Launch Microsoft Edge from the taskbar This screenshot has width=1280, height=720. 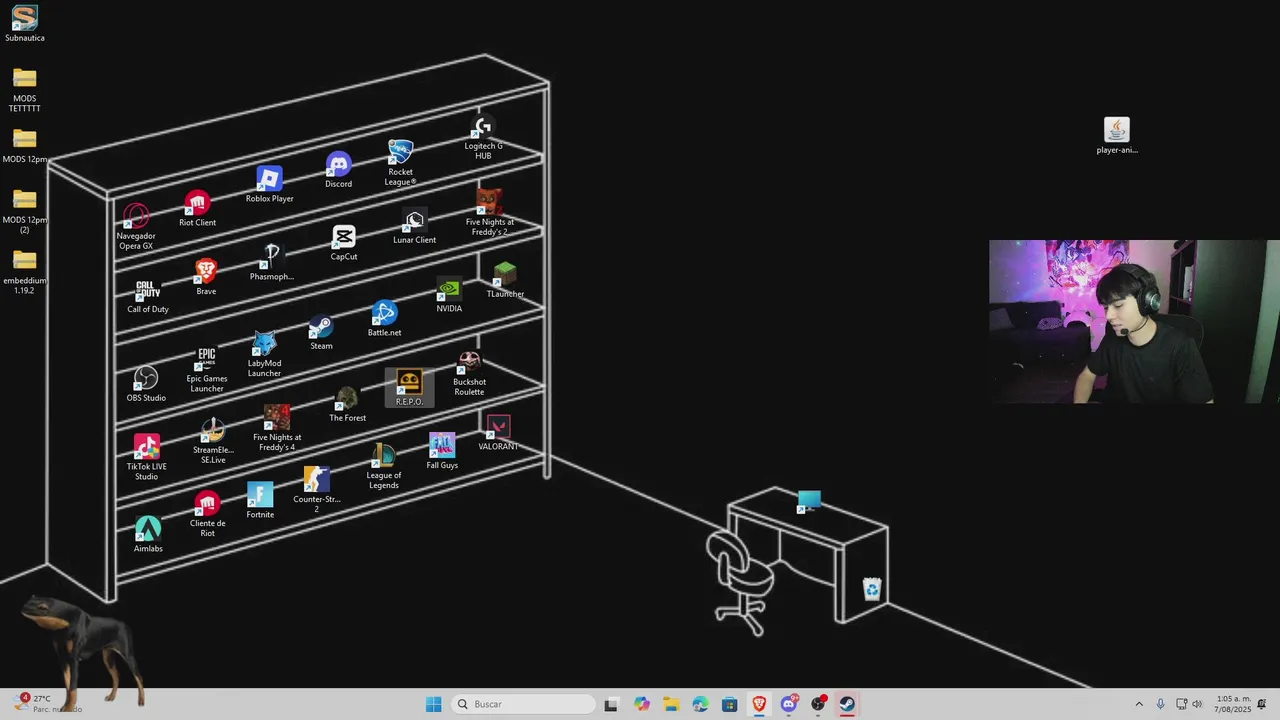[x=700, y=704]
